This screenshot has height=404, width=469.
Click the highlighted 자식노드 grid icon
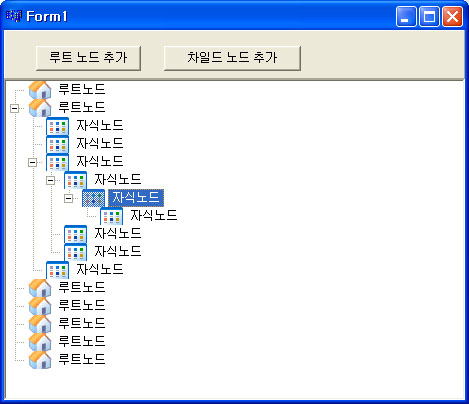click(94, 198)
